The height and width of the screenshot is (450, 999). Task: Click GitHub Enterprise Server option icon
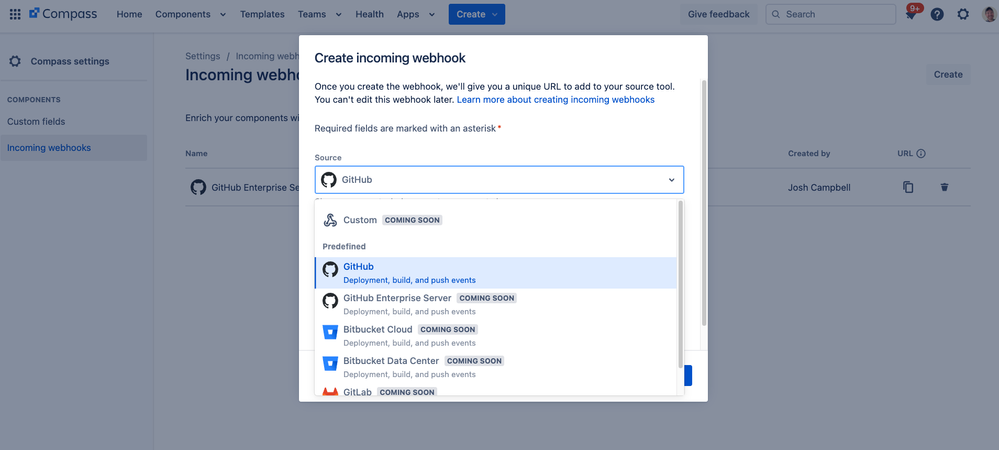pos(330,301)
